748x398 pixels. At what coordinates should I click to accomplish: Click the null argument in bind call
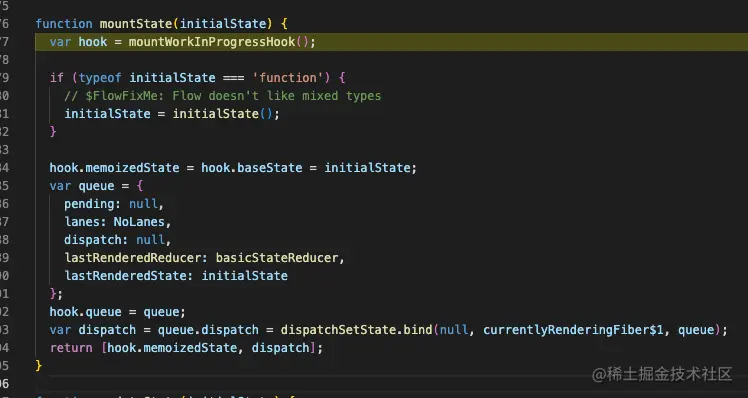click(x=453, y=330)
